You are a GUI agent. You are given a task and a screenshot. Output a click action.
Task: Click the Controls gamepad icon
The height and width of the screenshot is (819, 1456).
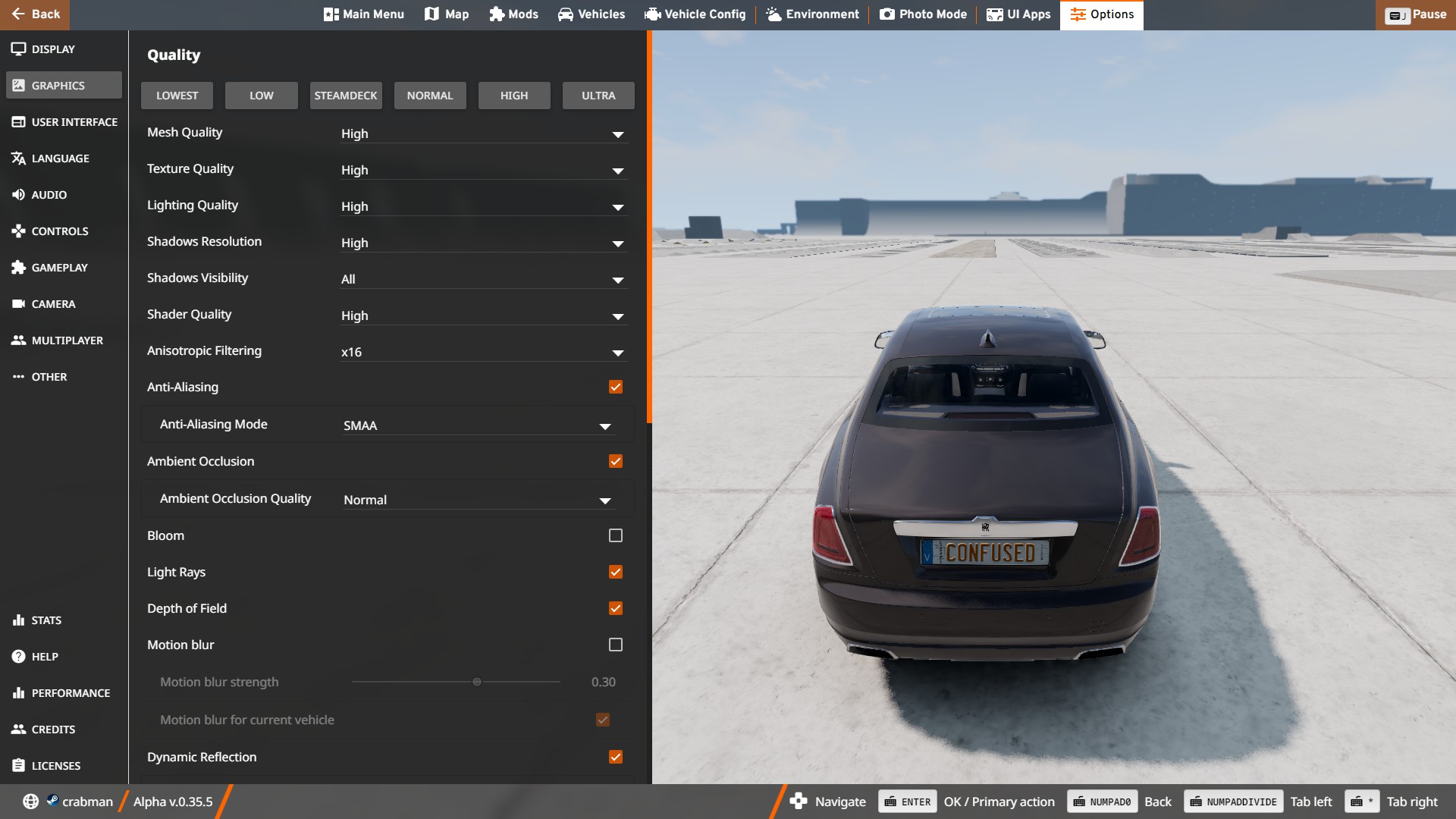pyautogui.click(x=18, y=231)
